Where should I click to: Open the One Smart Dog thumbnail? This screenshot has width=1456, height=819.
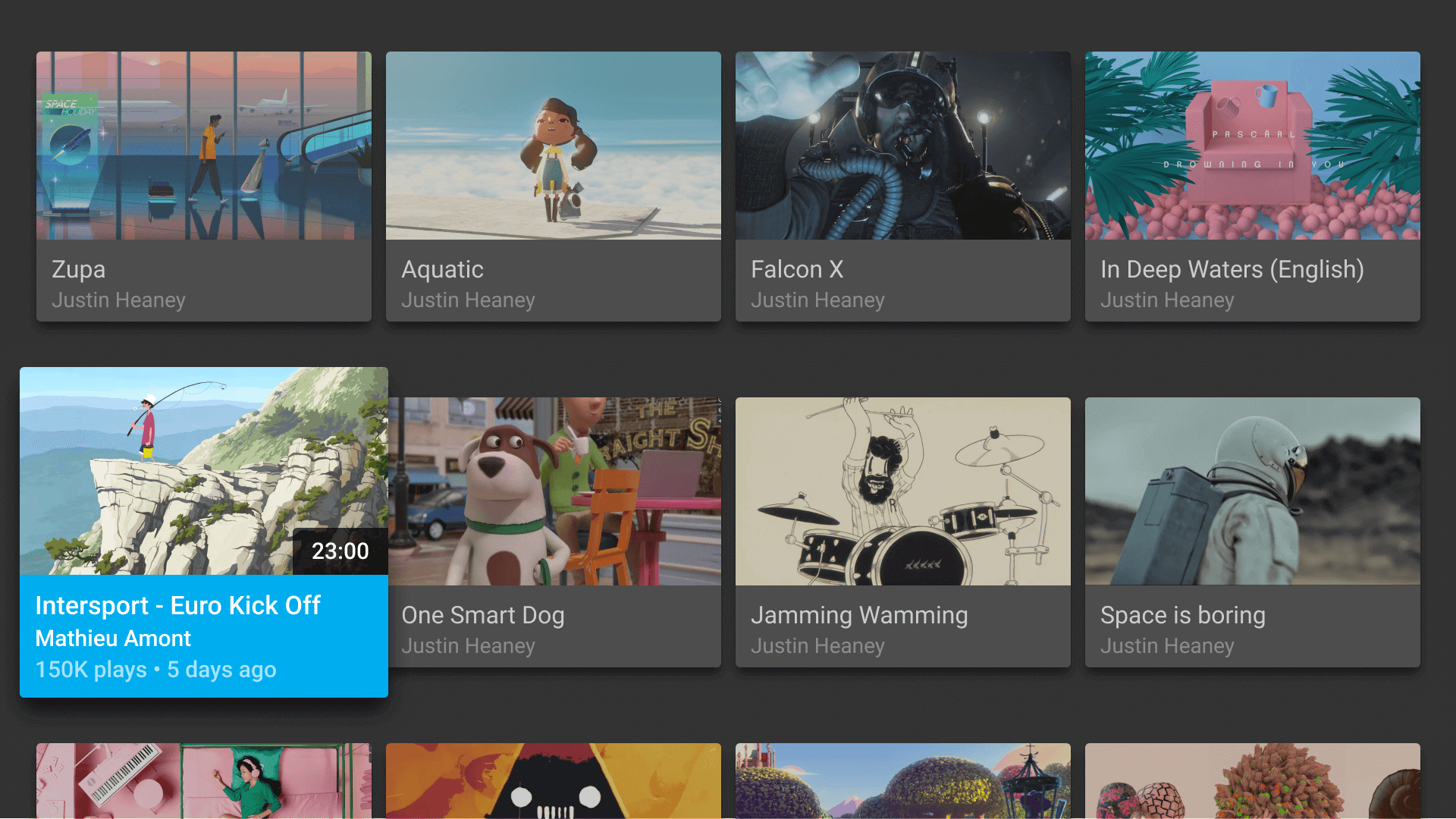555,491
